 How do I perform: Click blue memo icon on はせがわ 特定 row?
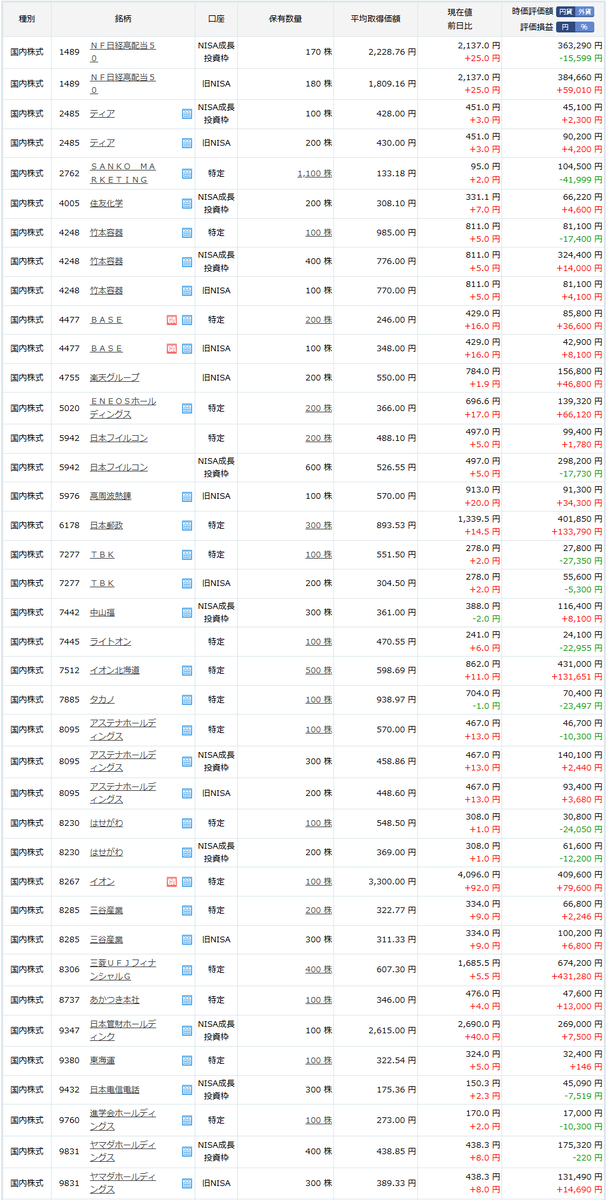[x=187, y=823]
